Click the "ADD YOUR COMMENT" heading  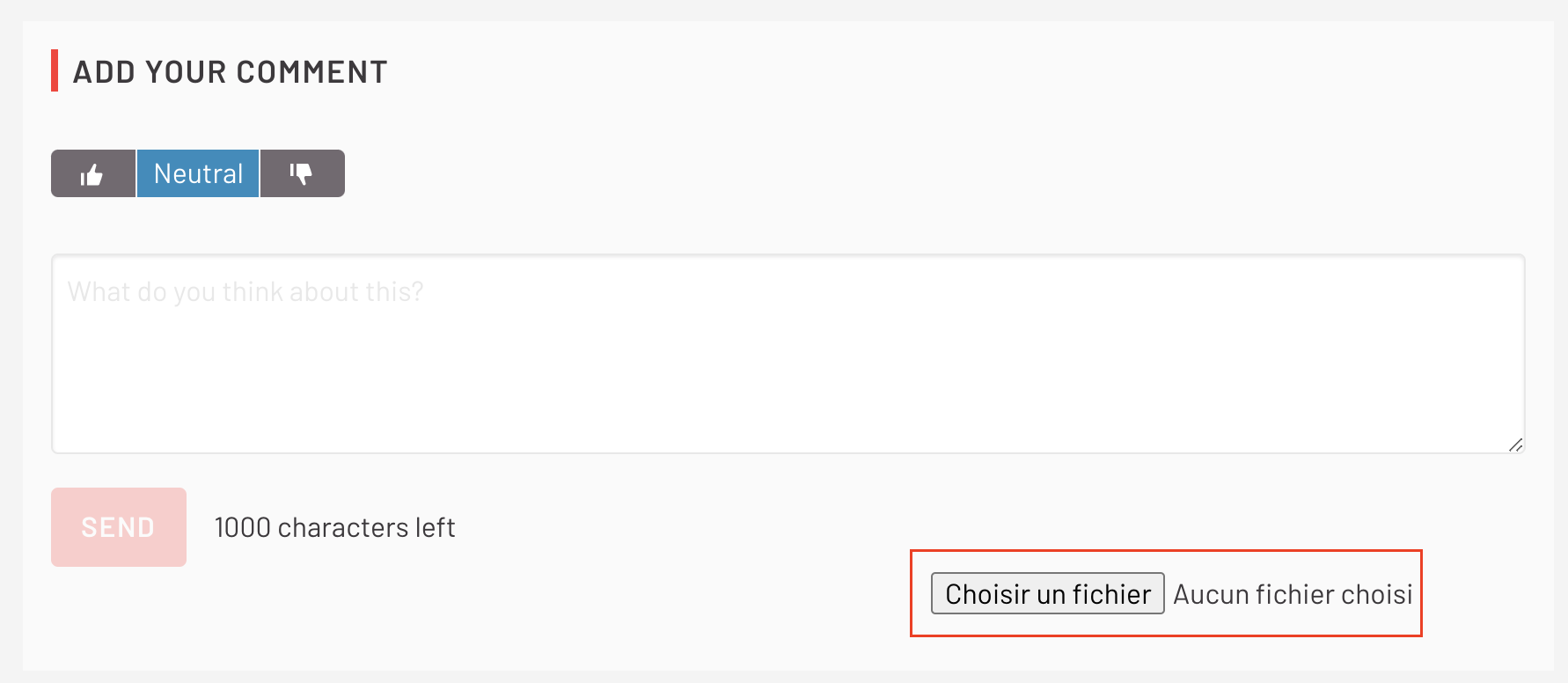(230, 72)
